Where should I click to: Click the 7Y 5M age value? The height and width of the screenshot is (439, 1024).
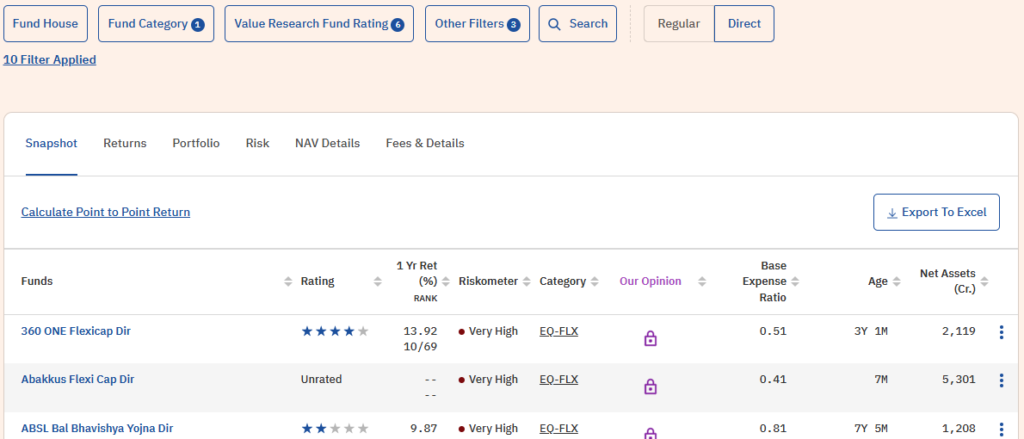click(x=871, y=429)
